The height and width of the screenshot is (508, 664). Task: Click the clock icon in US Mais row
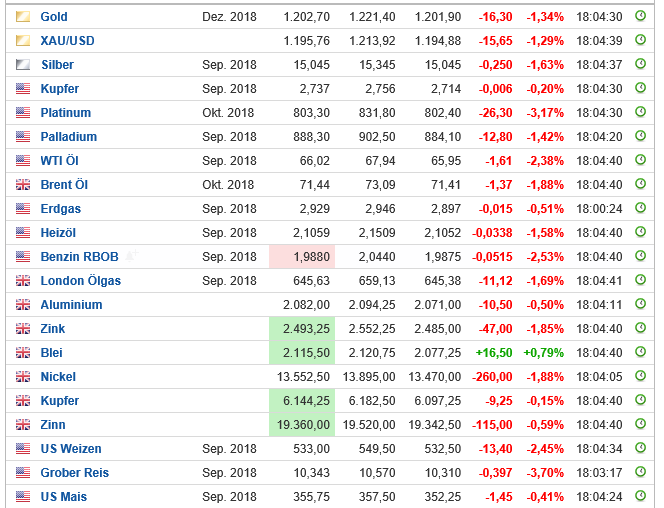coord(641,497)
